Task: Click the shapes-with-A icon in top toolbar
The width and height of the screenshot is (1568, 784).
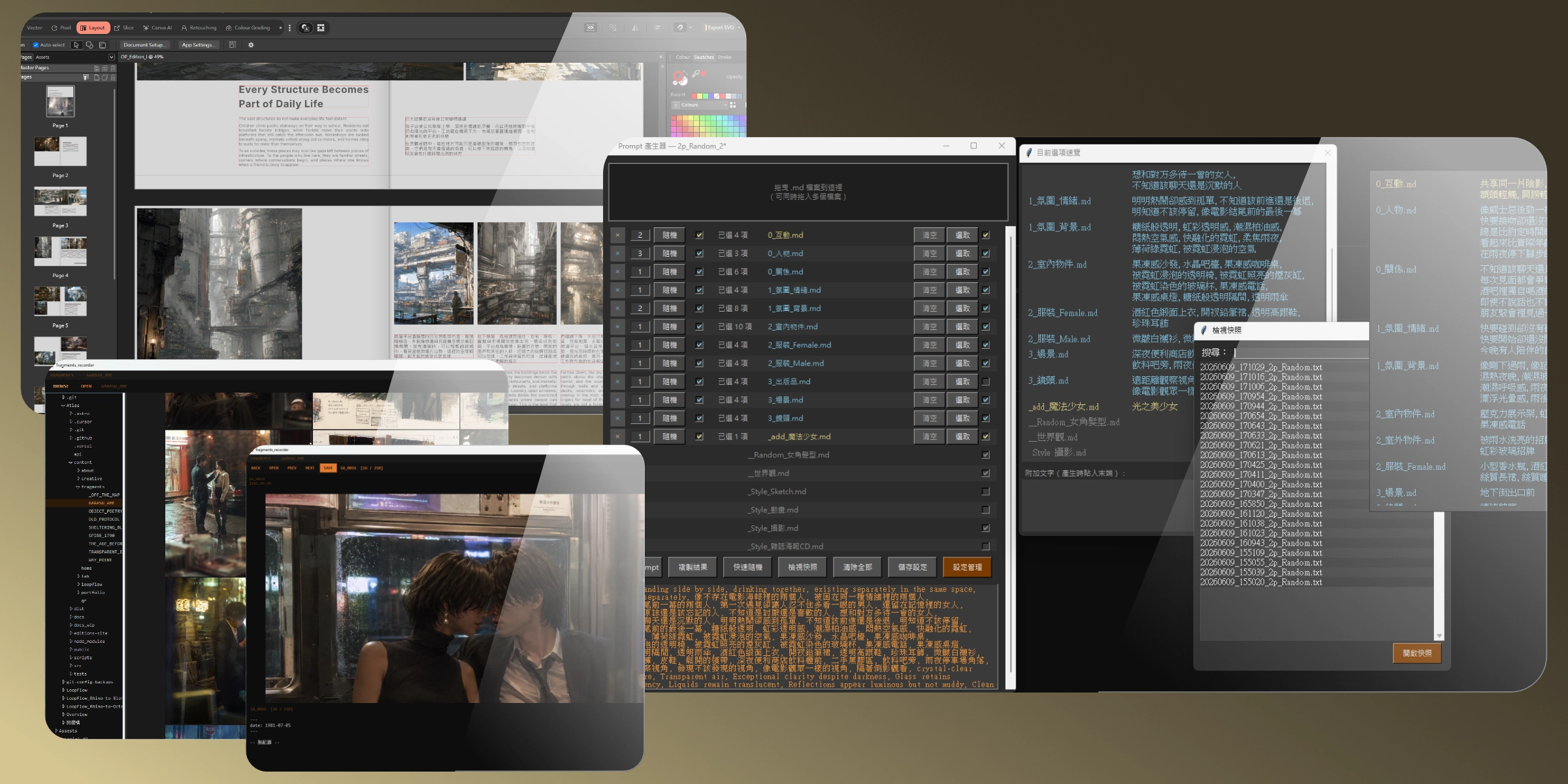Action: [305, 28]
